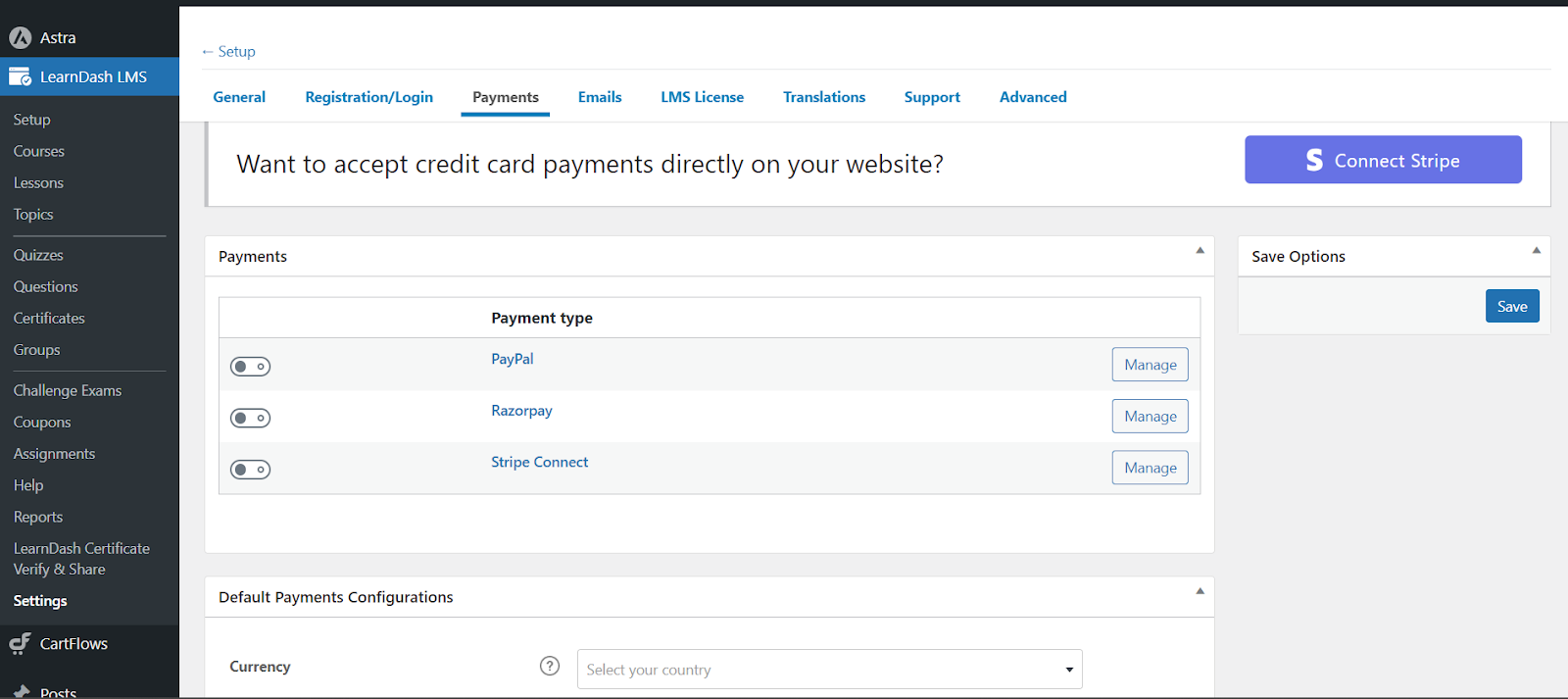Open the Select your country dropdown
Screen dimensions: 1568x699
click(829, 669)
